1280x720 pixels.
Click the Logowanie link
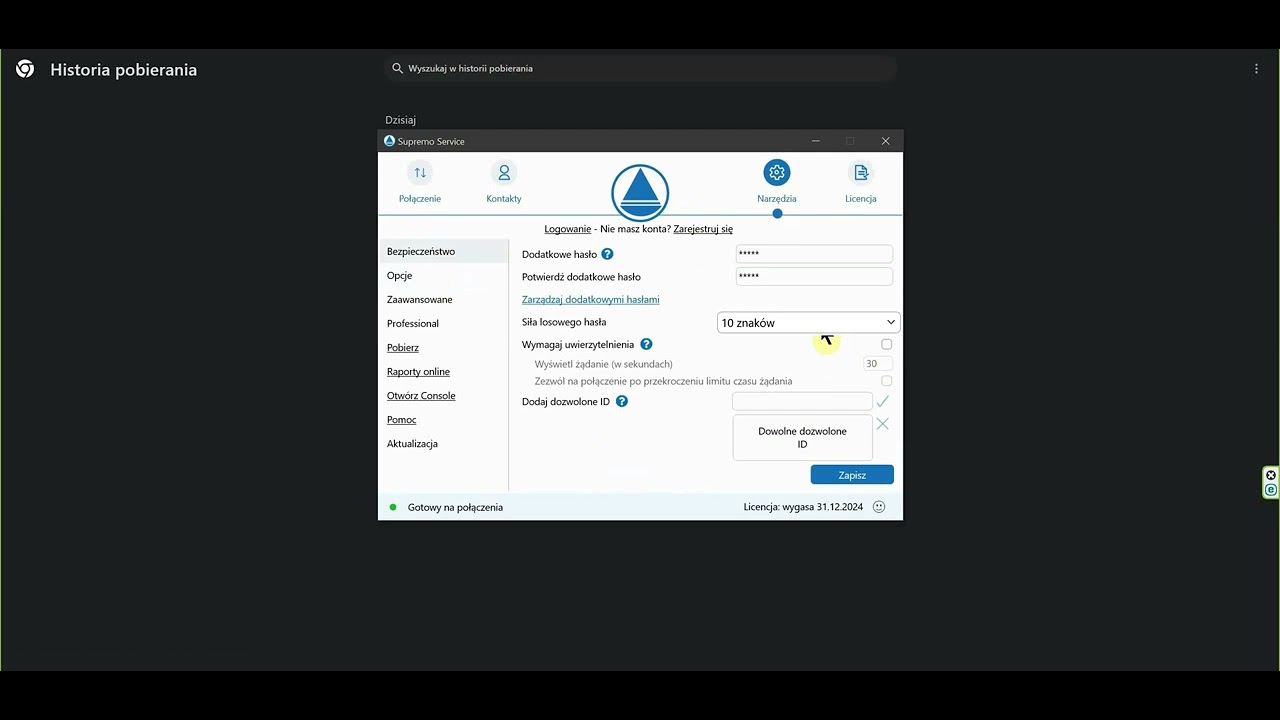coord(568,229)
